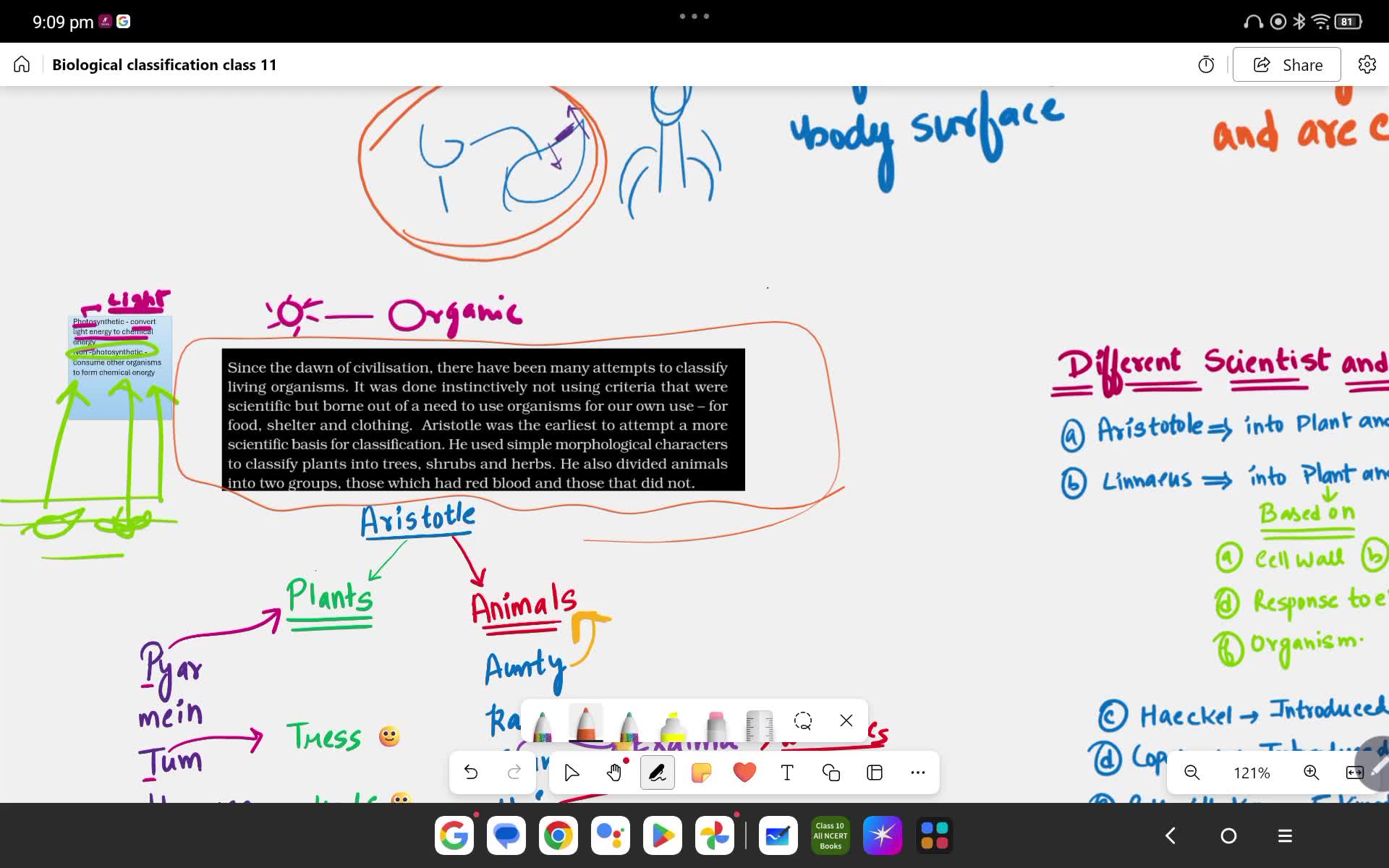
Task: Open the timer tool
Action: pos(1206,64)
